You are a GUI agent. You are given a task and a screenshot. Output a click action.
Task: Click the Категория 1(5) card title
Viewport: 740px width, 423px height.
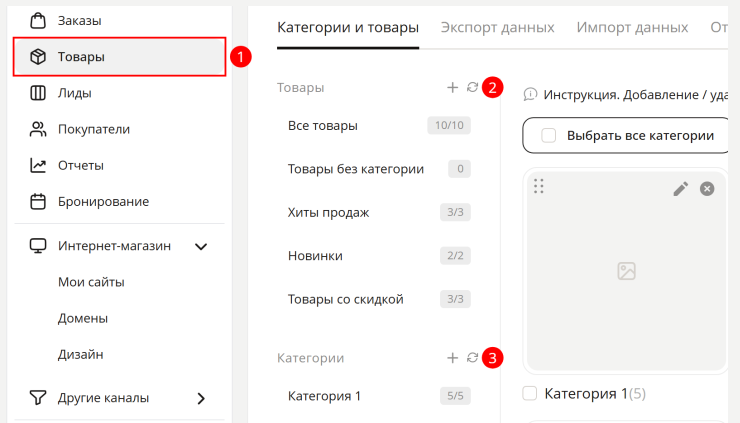pyautogui.click(x=595, y=393)
